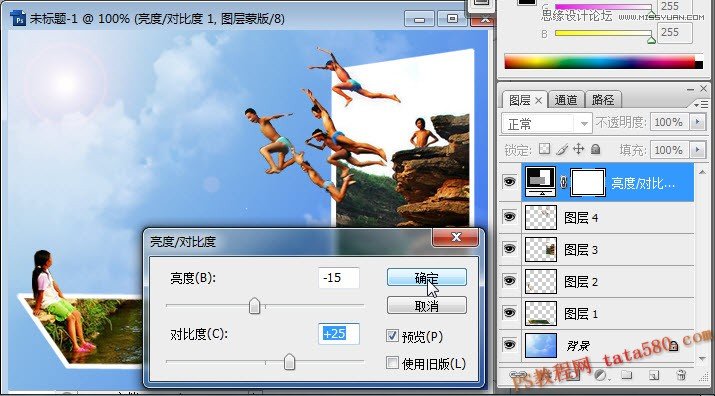Hide Layer 3 using eye icon

[509, 249]
